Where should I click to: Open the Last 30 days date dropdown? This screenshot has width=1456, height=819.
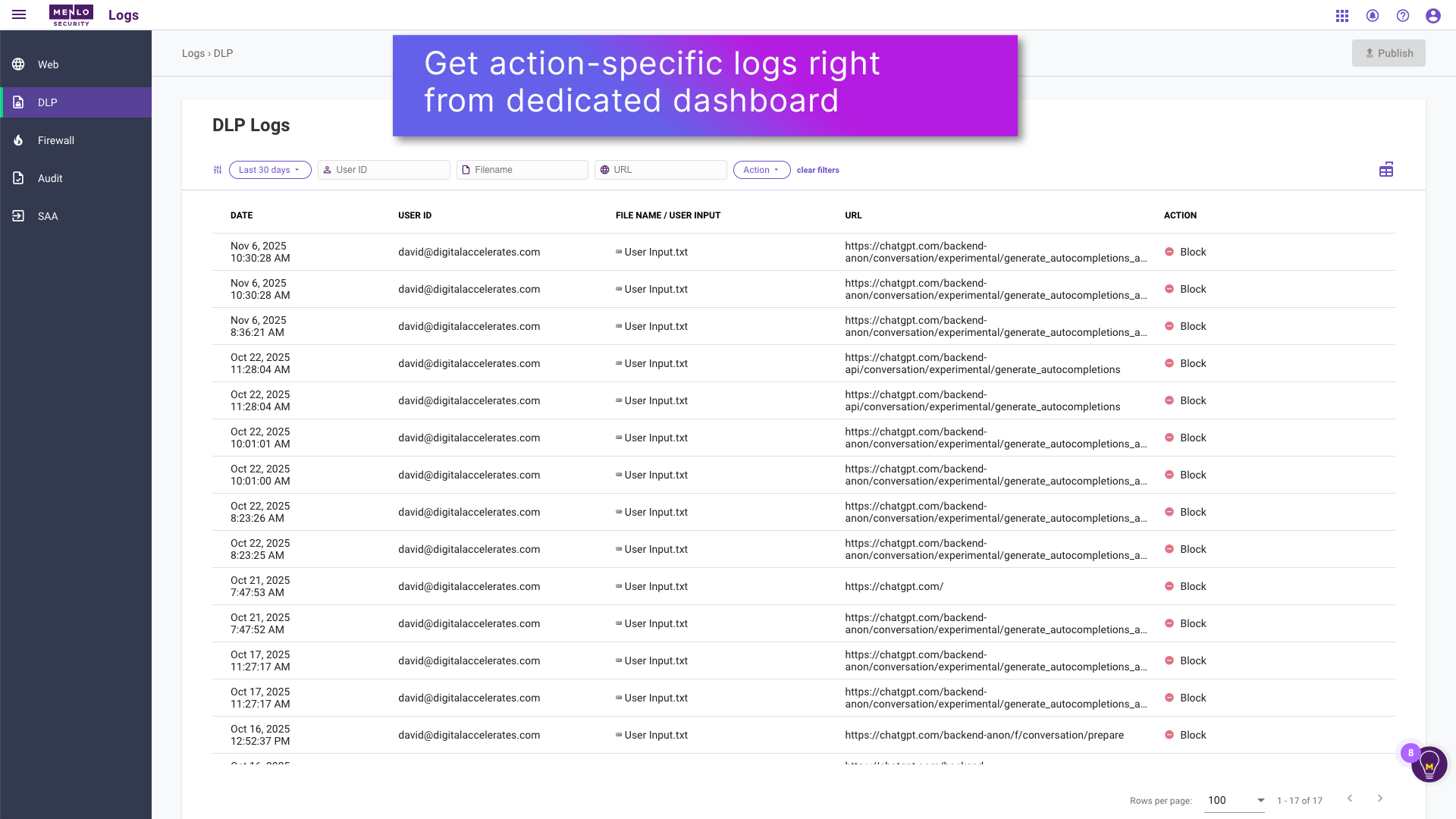(x=269, y=170)
